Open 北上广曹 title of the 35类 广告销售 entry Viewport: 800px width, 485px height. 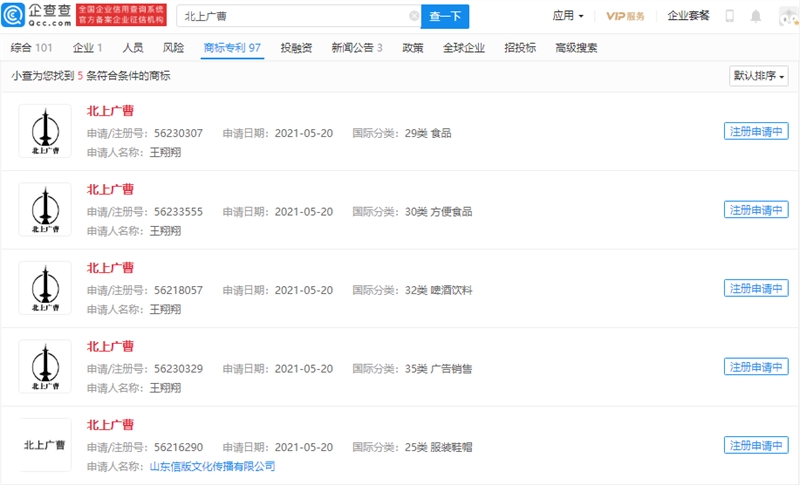(x=110, y=346)
